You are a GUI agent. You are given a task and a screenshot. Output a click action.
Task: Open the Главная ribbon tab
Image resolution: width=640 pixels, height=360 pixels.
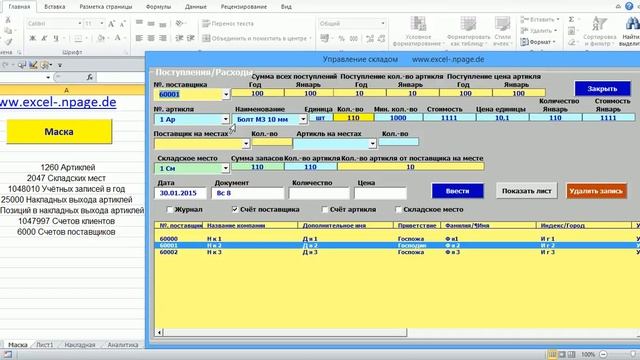pyautogui.click(x=19, y=7)
